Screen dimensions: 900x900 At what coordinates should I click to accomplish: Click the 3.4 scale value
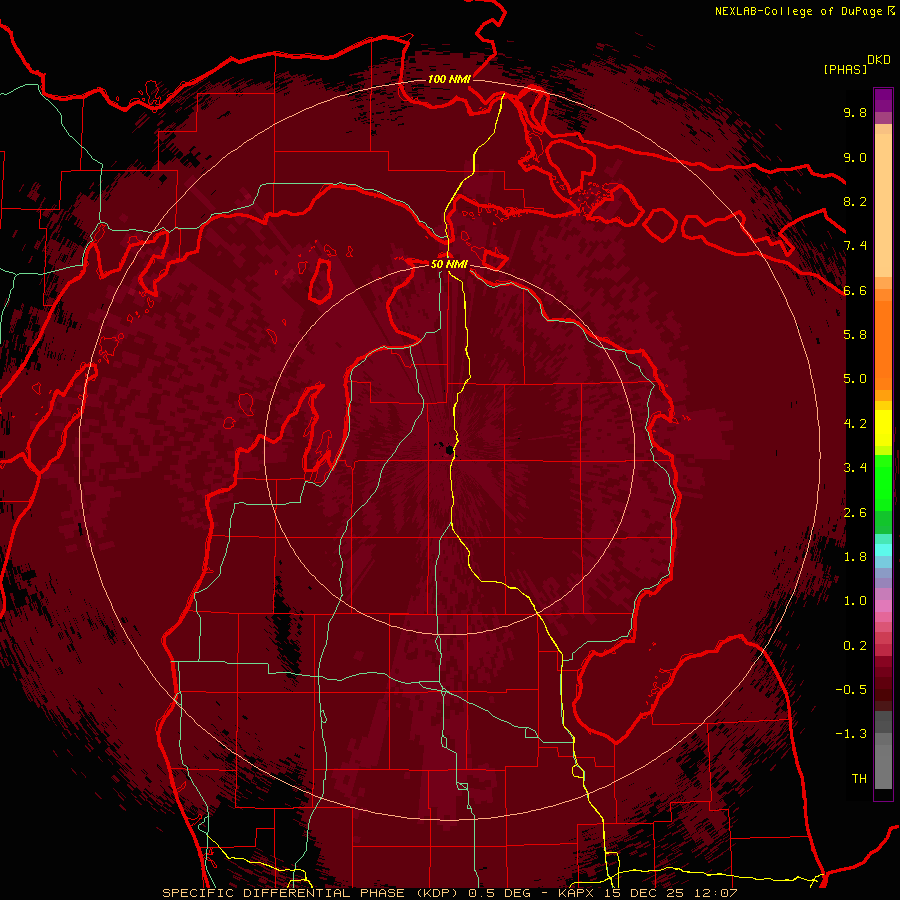point(855,468)
